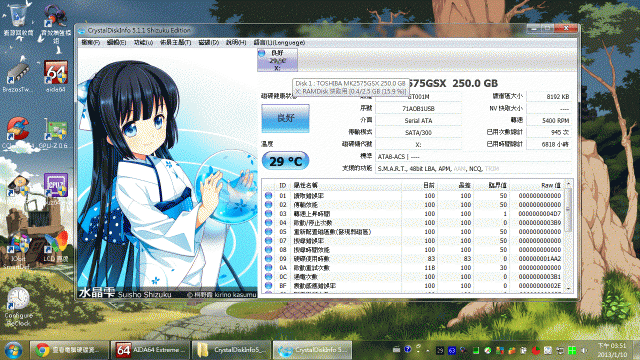Switch to the AIDA64 Extreme taskbar window
Image resolution: width=640 pixels, height=360 pixels.
pyautogui.click(x=150, y=350)
